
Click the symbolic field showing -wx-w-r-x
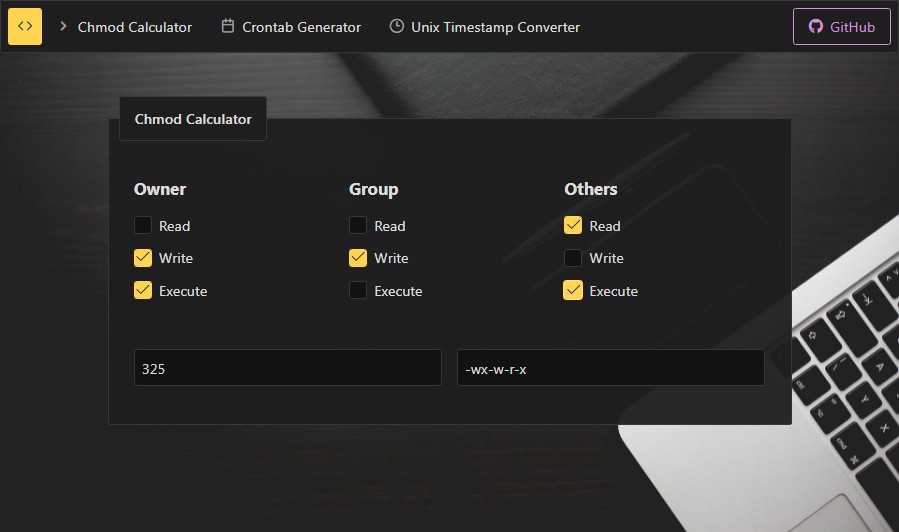(610, 368)
